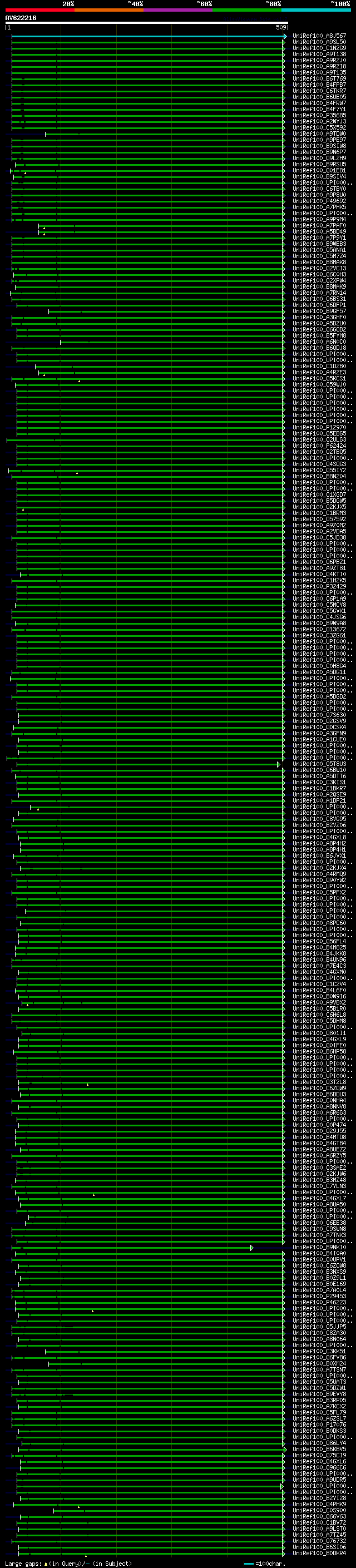
Task: Click the red ~20% legend segment
Action: 39,10
